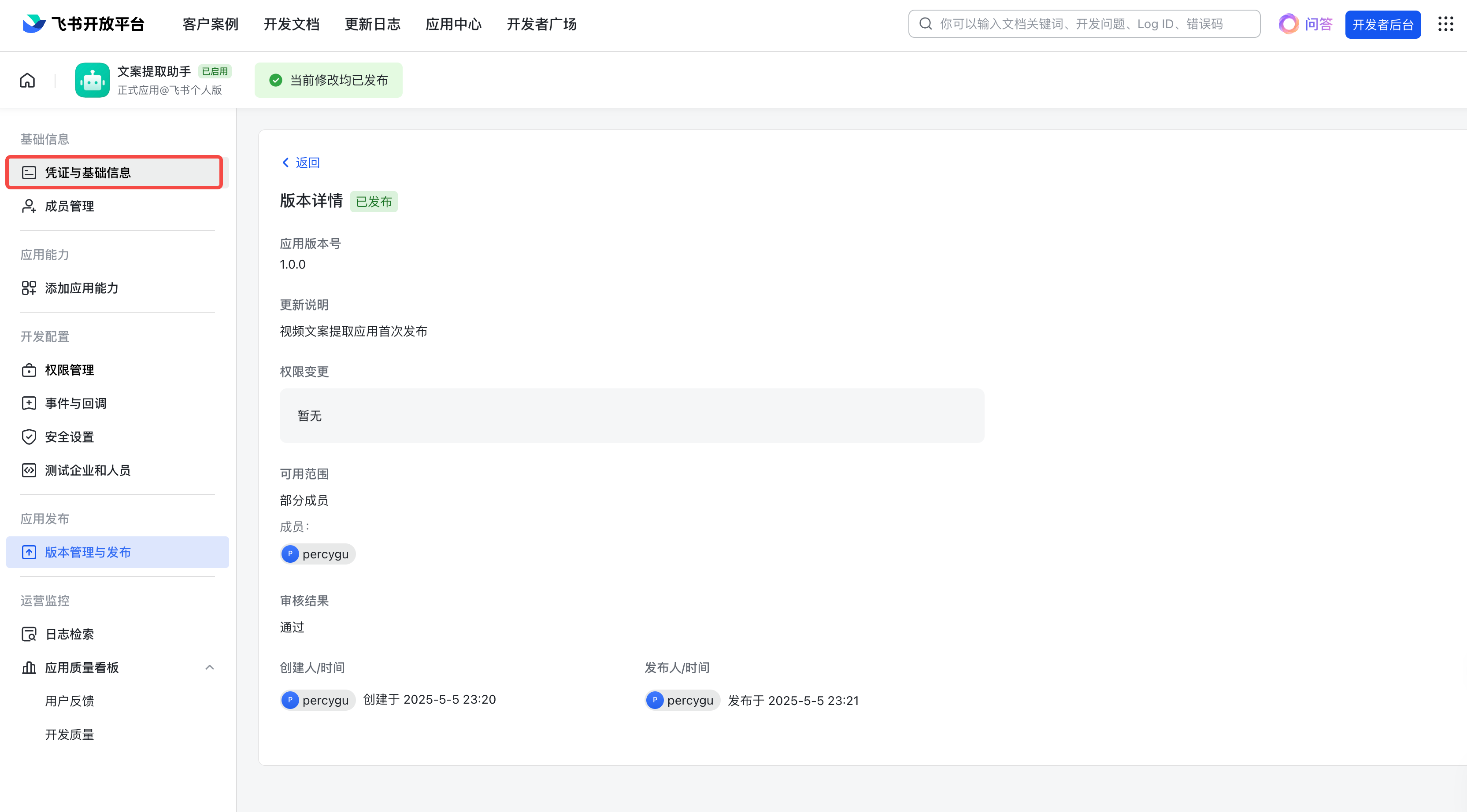Viewport: 1467px width, 812px height.
Task: Click percygu avatar under 创建人/时间
Action: point(290,700)
